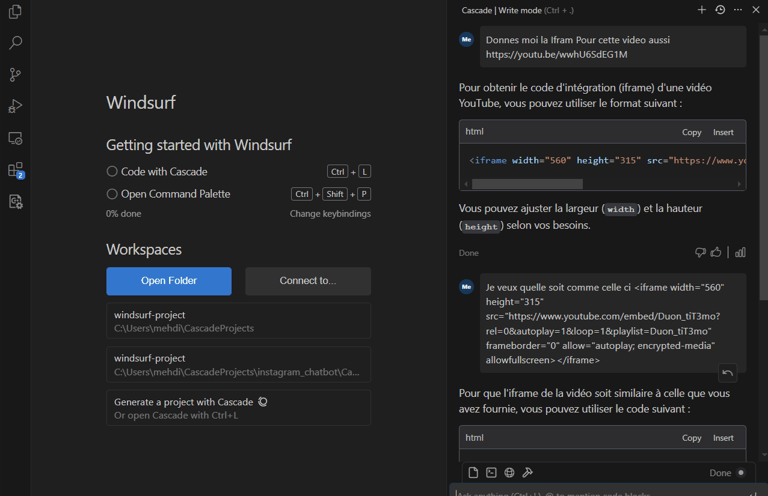Screen dimensions: 768x496
Task: Open the Extensions view with badge 2
Action: [16, 170]
